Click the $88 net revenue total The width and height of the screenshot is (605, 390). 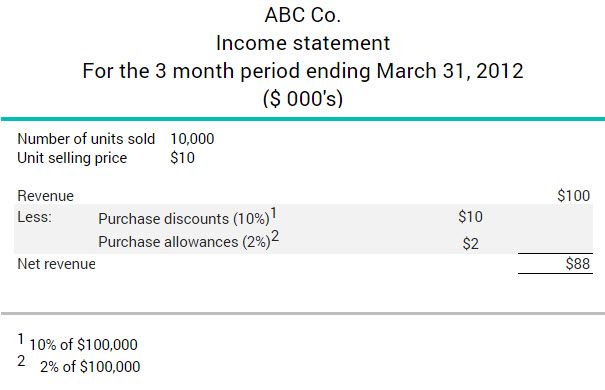[578, 264]
